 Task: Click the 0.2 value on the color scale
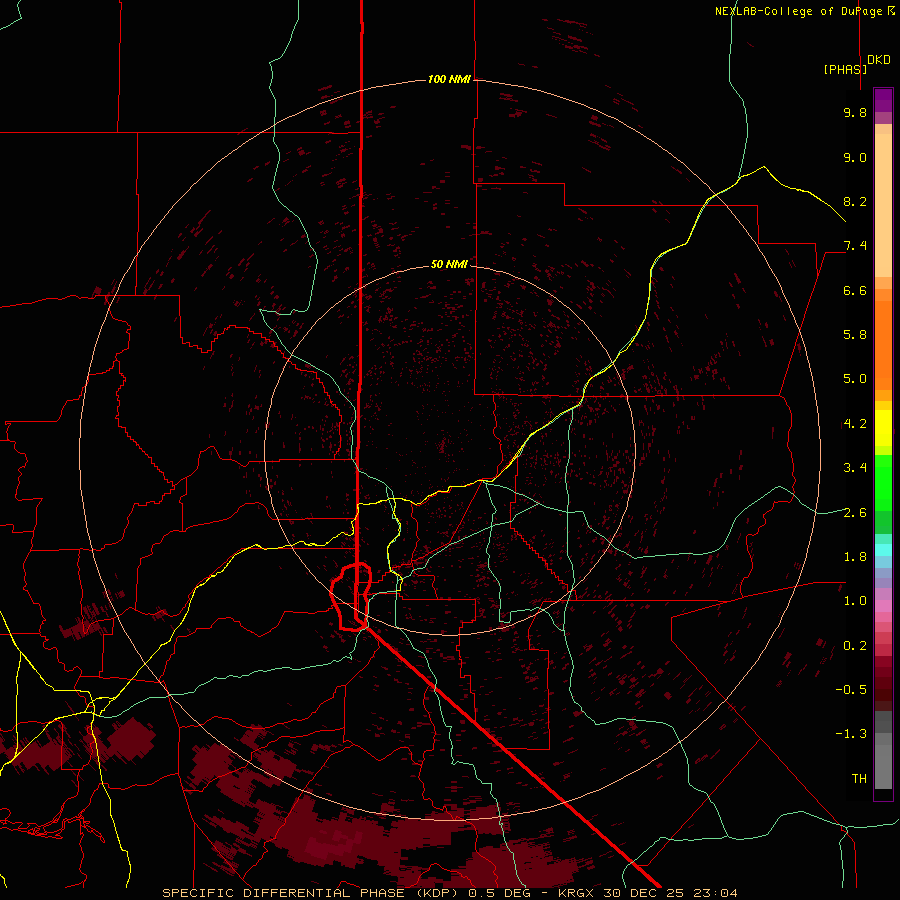(x=855, y=646)
